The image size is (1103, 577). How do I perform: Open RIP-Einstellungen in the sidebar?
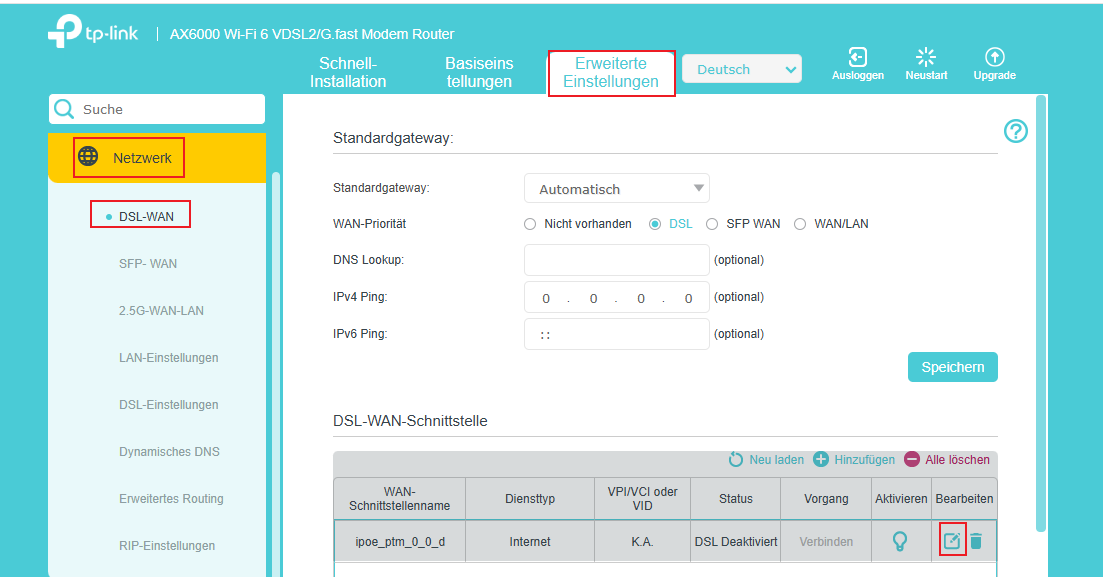(167, 546)
